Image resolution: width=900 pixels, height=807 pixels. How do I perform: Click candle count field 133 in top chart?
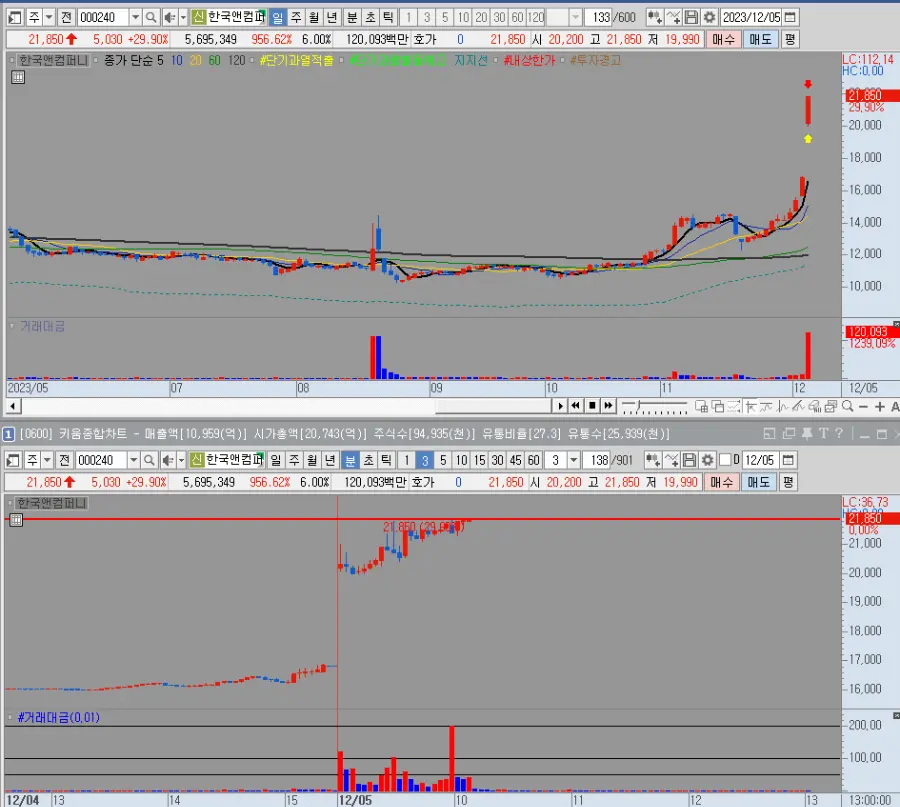pyautogui.click(x=600, y=17)
